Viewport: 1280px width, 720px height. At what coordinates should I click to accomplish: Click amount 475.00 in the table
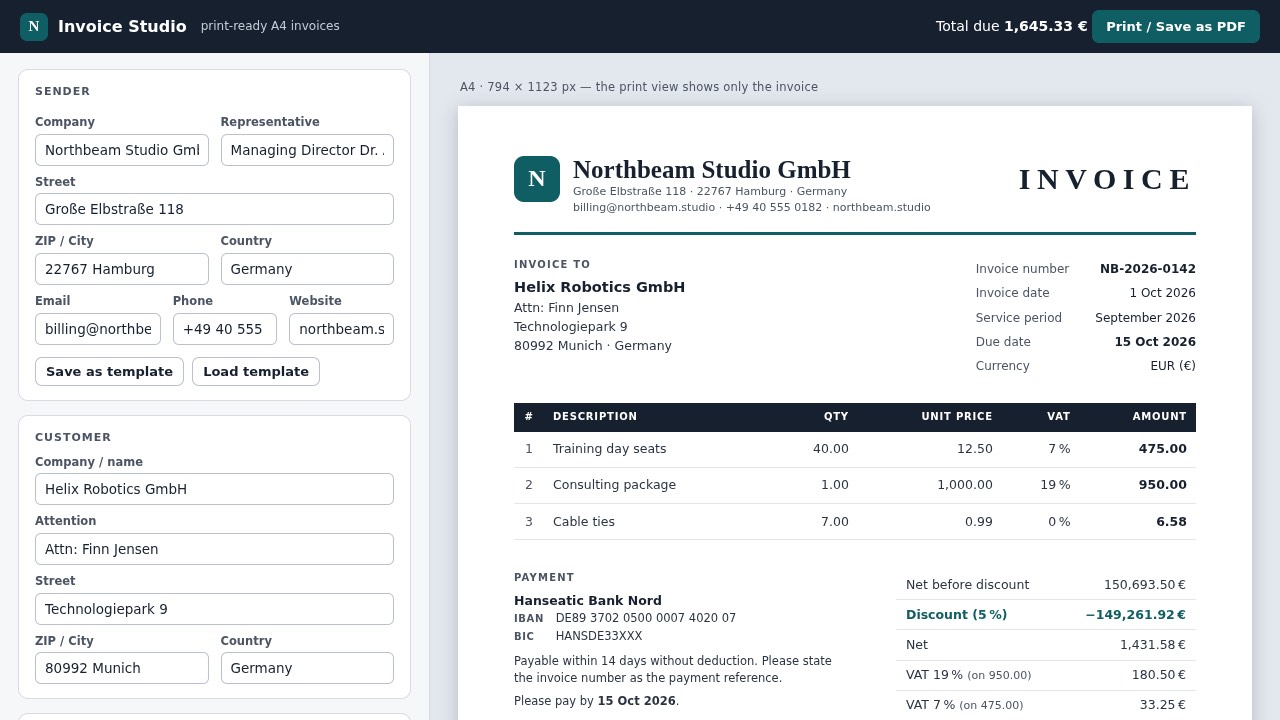tap(1162, 449)
